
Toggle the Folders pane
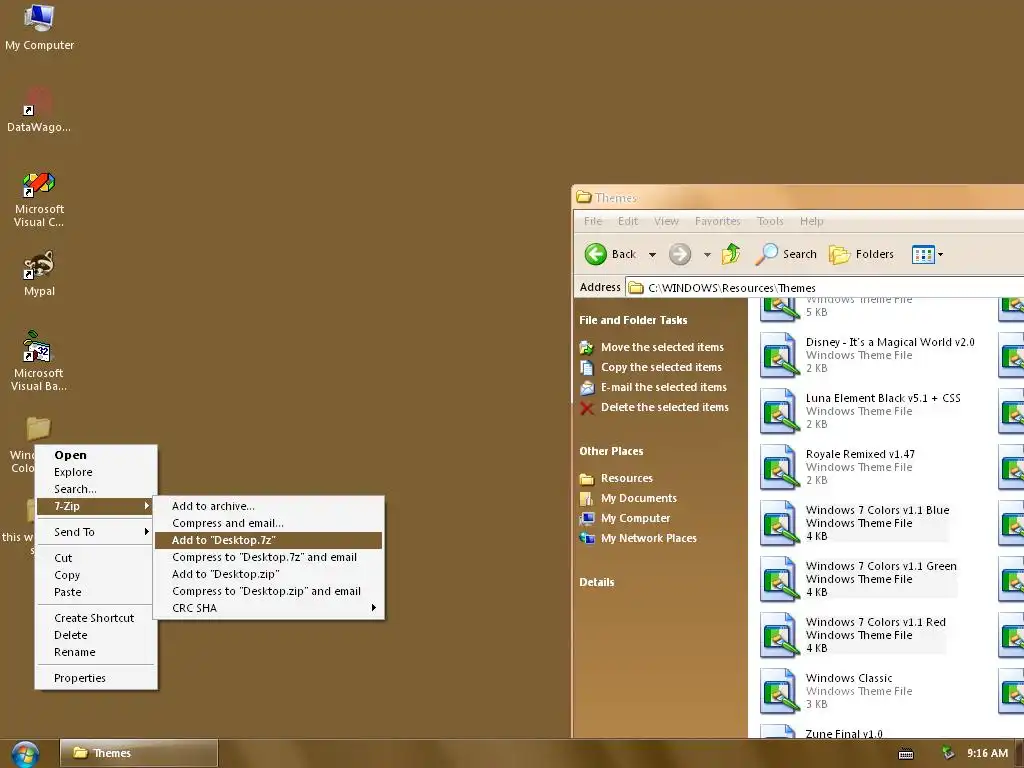[x=861, y=254]
